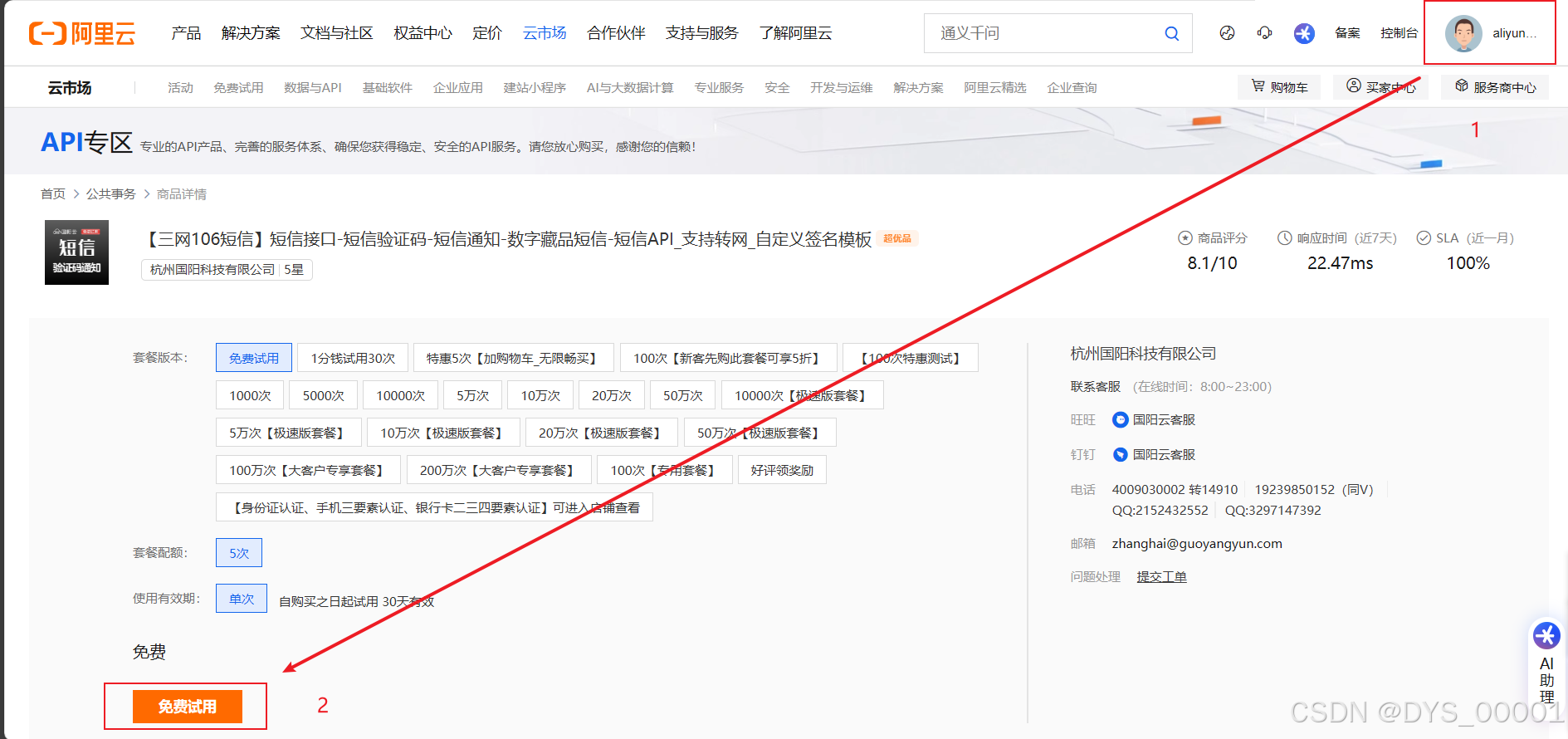Image resolution: width=1568 pixels, height=739 pixels.
Task: Go to 公共事务 breadcrumb
Action: pos(110,193)
